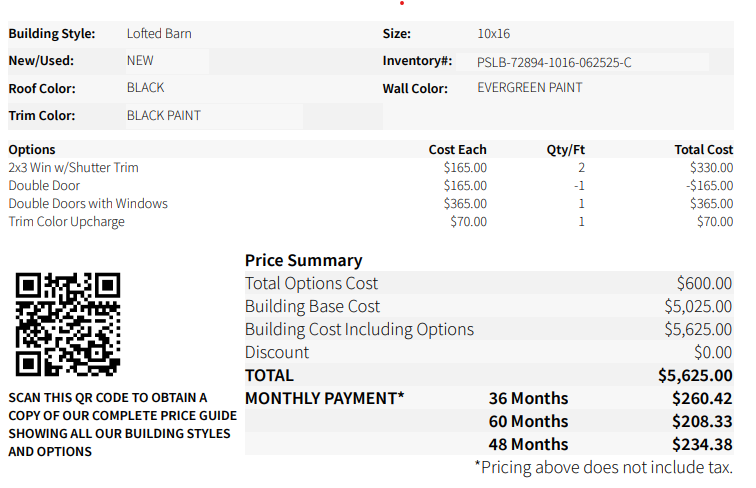This screenshot has height=488, width=756.
Task: Select the Trim Color value BLACK PAINT
Action: click(164, 116)
